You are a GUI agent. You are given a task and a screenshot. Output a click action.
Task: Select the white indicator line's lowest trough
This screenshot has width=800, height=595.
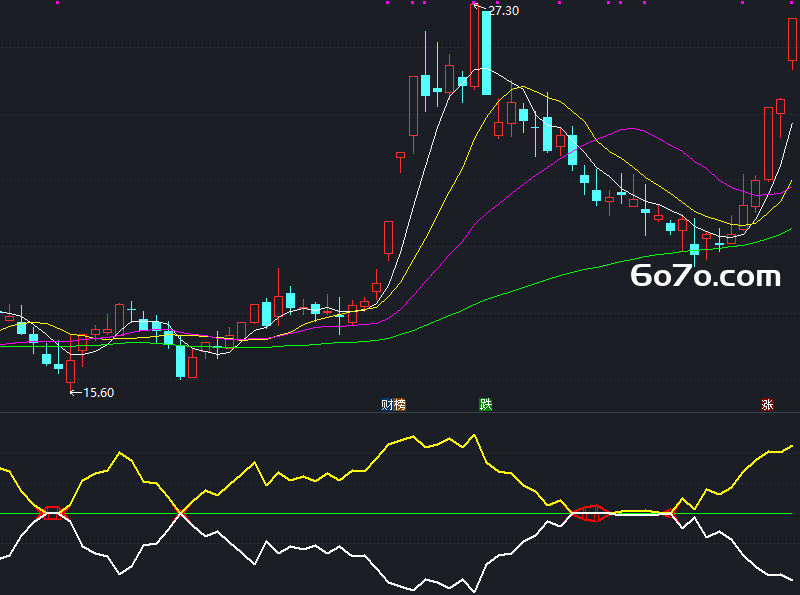click(474, 591)
